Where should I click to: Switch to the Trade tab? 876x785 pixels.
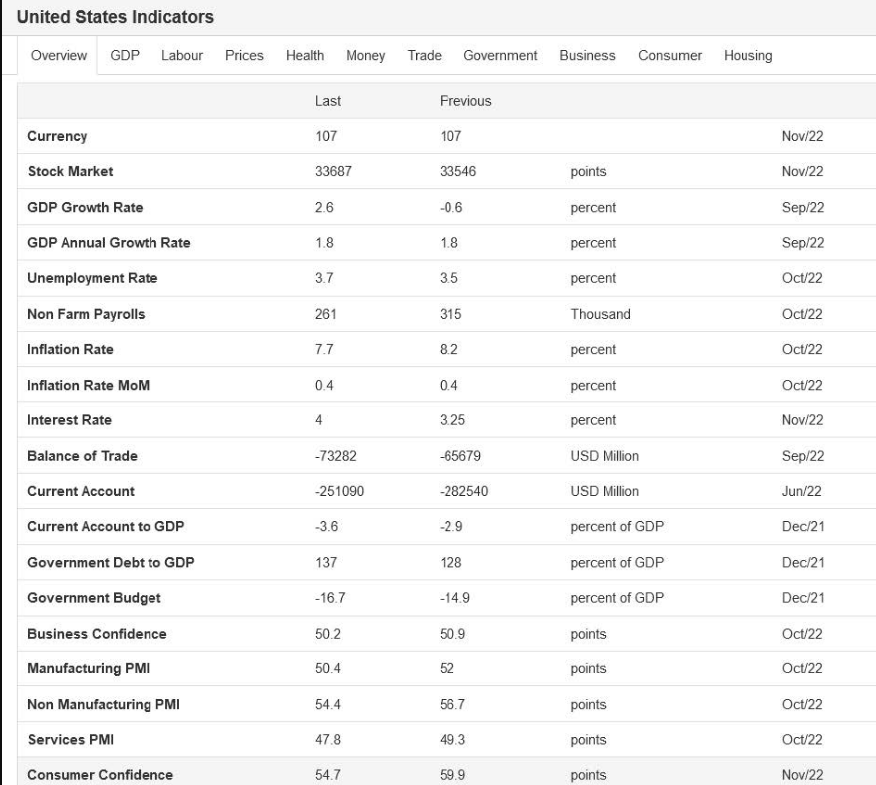pos(425,56)
